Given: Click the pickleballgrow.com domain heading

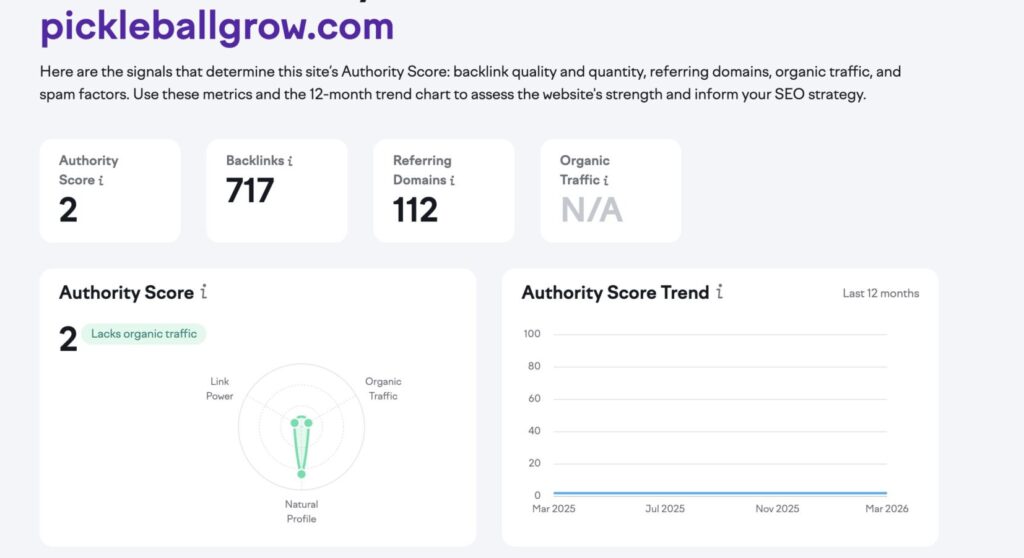Looking at the screenshot, I should click(x=217, y=27).
